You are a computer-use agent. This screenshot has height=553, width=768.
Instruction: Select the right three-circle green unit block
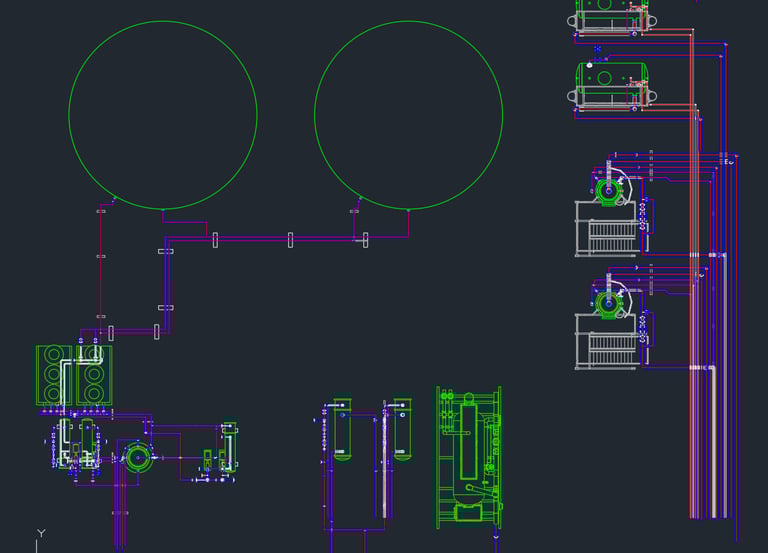(x=94, y=375)
